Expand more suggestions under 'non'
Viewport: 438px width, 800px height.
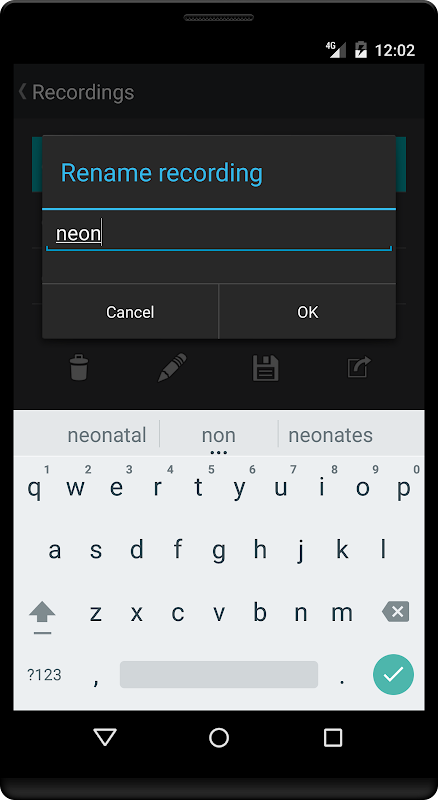218,453
